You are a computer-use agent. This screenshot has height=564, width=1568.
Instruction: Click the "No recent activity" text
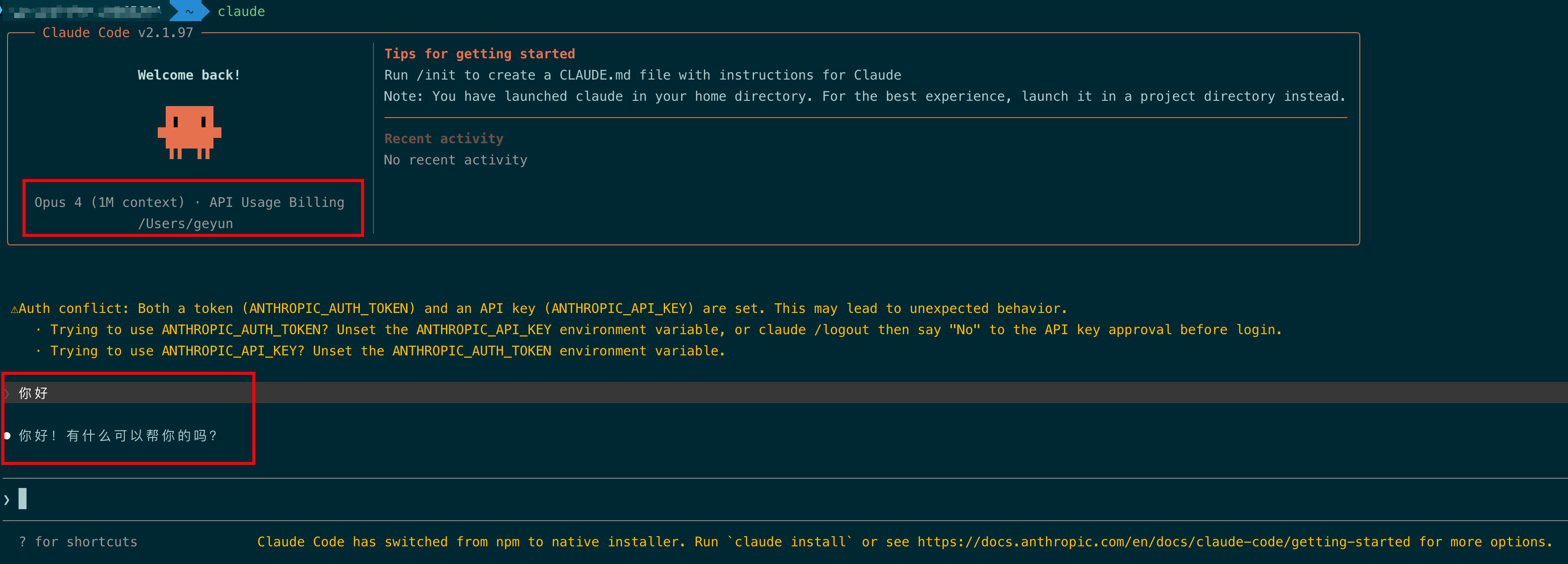tap(456, 160)
